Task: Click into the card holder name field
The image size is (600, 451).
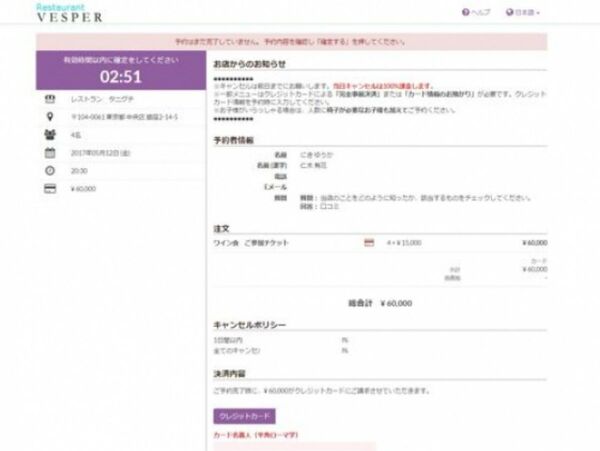Action: click(281, 446)
